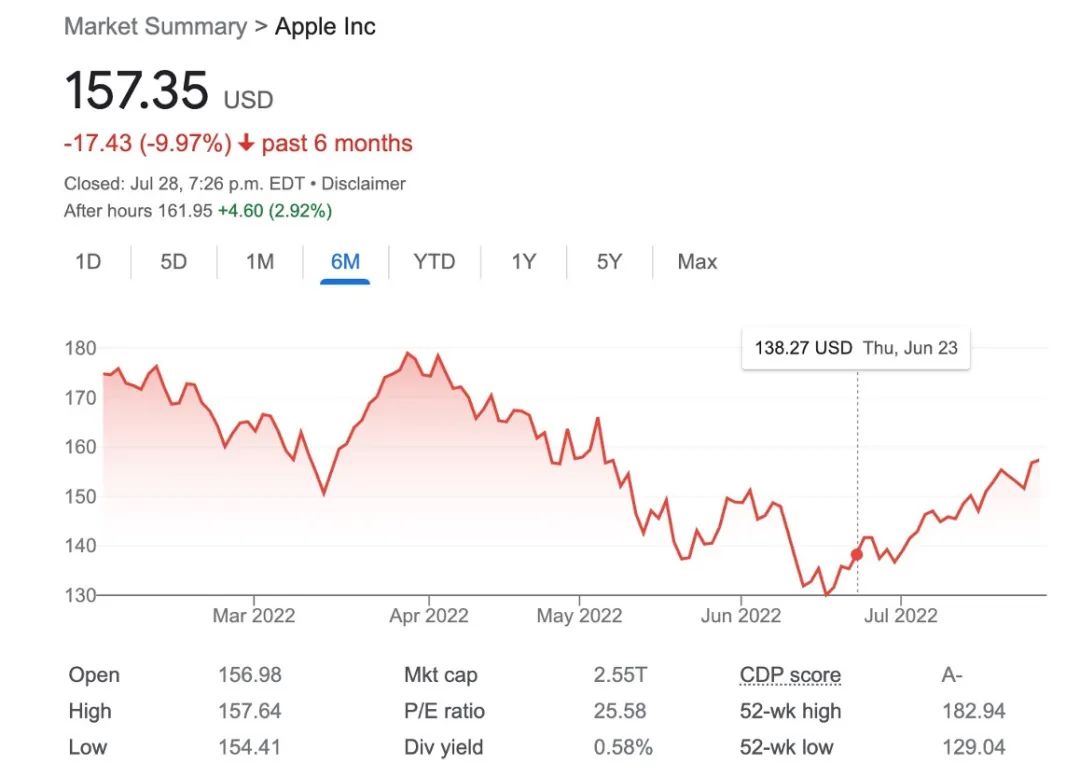The width and height of the screenshot is (1080, 778).
Task: Click the Apple Inc title
Action: click(326, 27)
